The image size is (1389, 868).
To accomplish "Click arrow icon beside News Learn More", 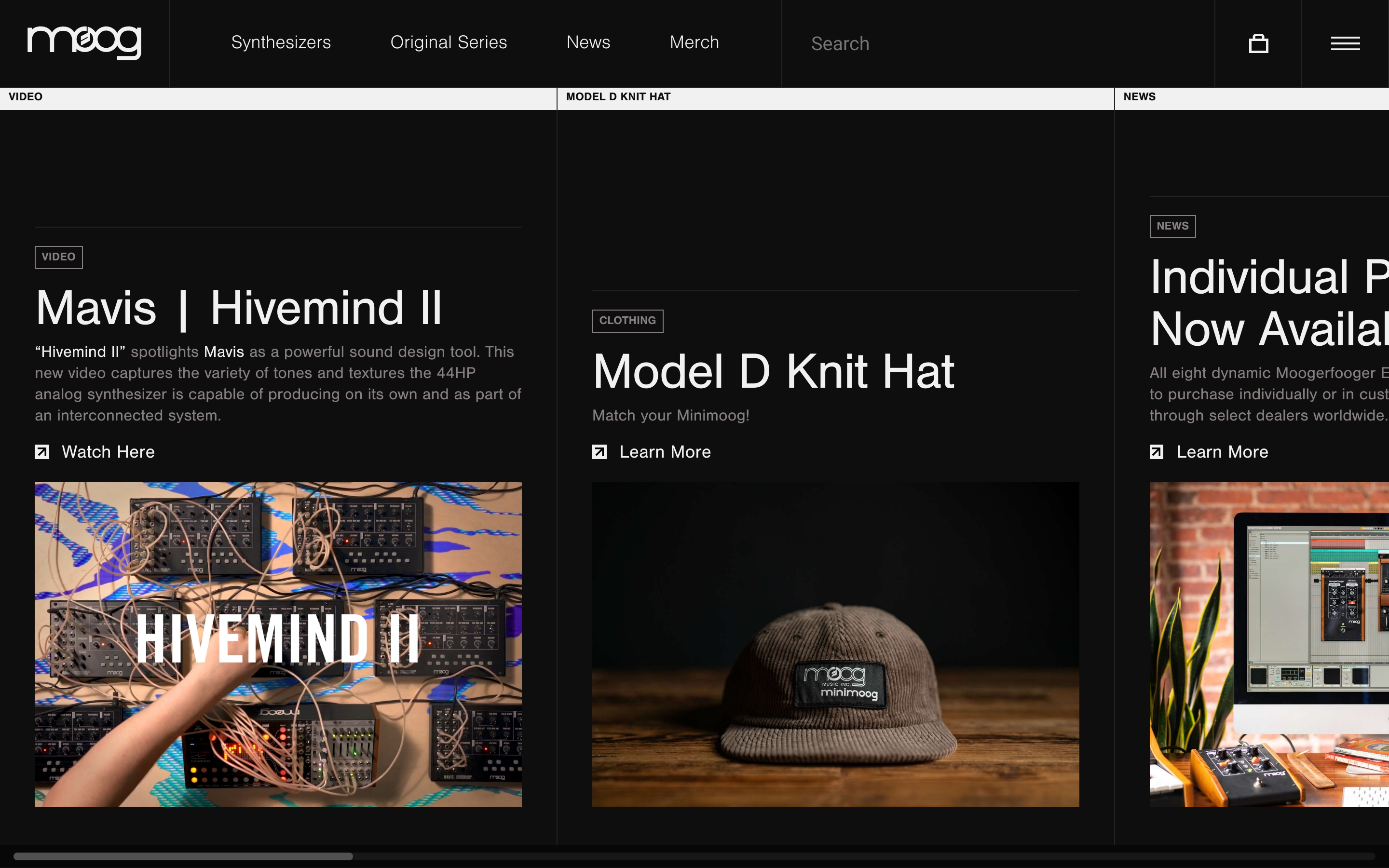I will [x=1157, y=452].
